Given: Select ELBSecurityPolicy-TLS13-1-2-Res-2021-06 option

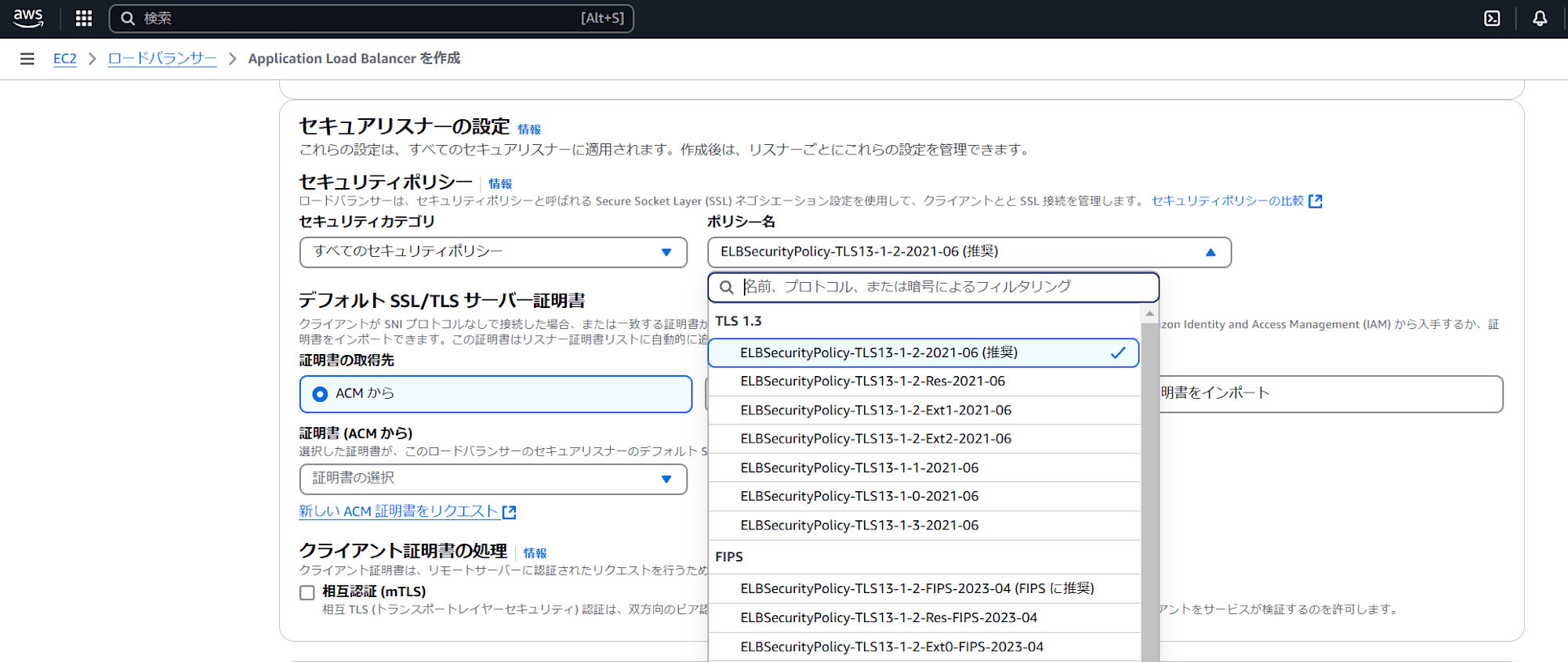Looking at the screenshot, I should [x=924, y=382].
